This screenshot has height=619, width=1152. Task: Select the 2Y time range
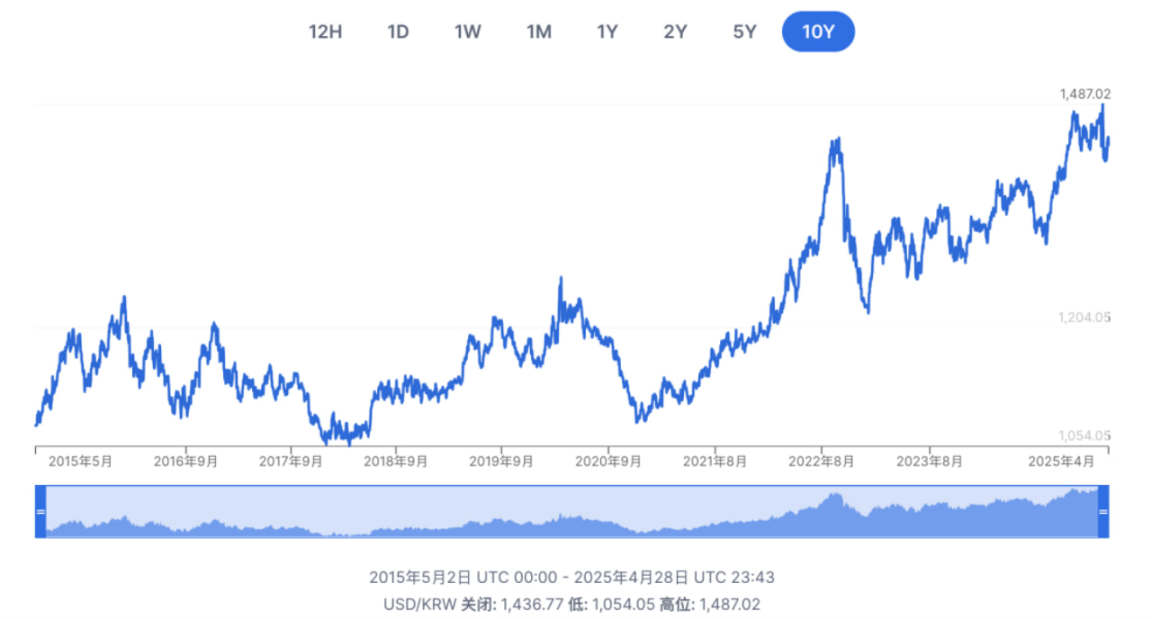pos(675,31)
